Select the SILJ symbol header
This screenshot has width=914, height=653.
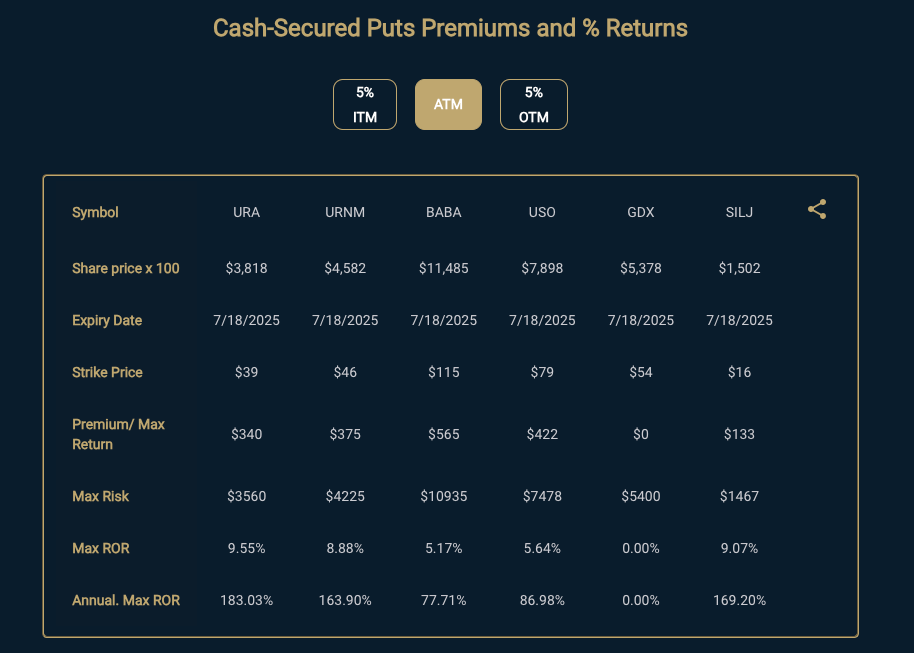click(x=739, y=212)
